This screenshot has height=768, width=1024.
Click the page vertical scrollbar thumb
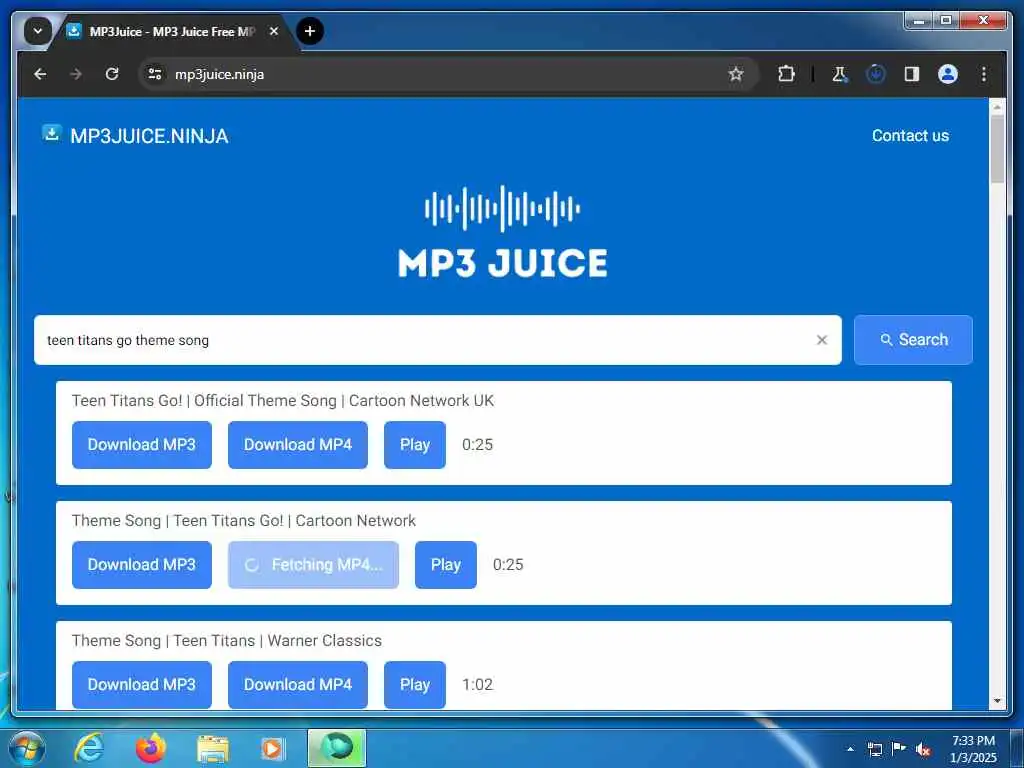point(997,149)
